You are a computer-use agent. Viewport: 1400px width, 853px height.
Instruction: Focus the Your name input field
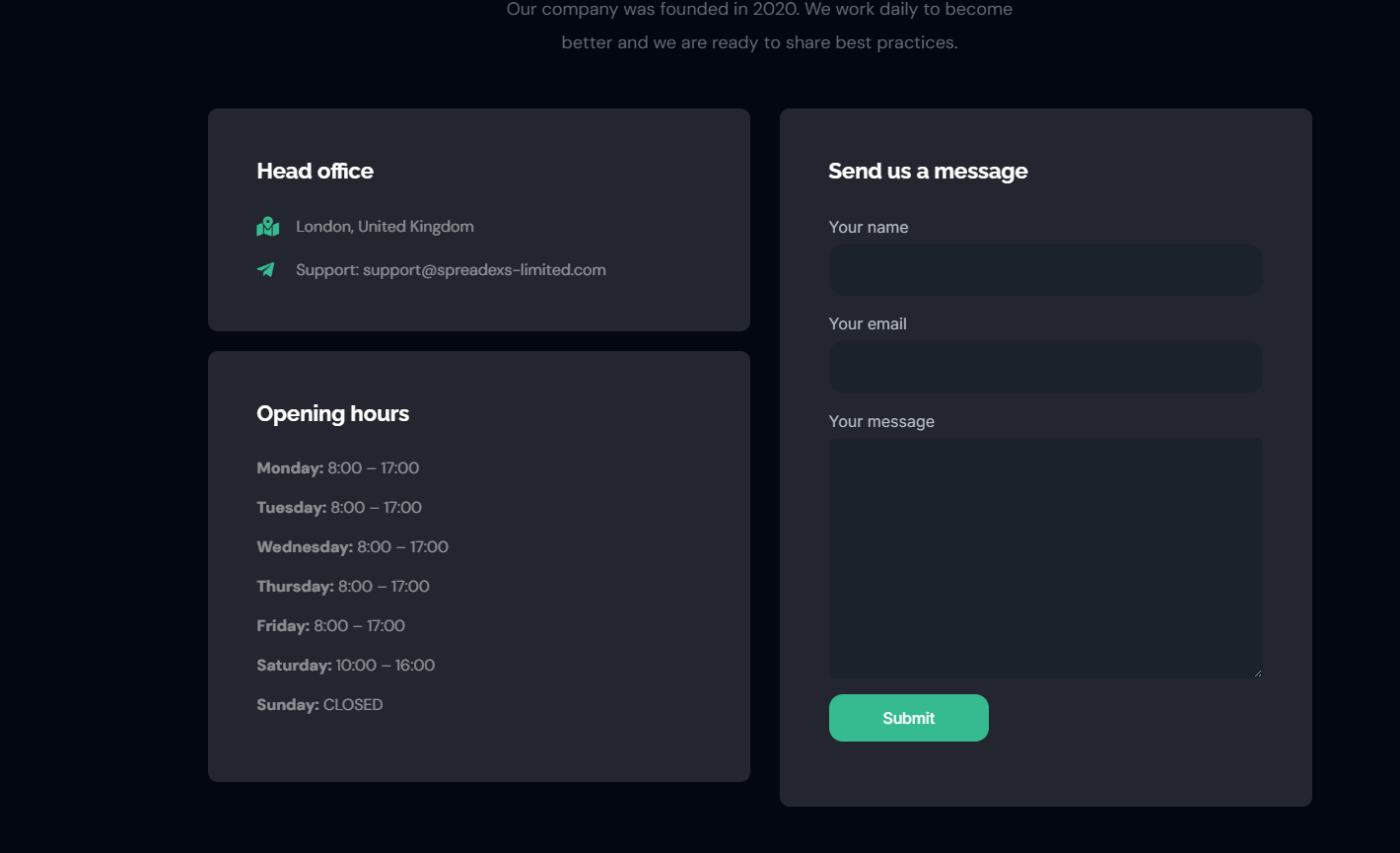[1045, 269]
